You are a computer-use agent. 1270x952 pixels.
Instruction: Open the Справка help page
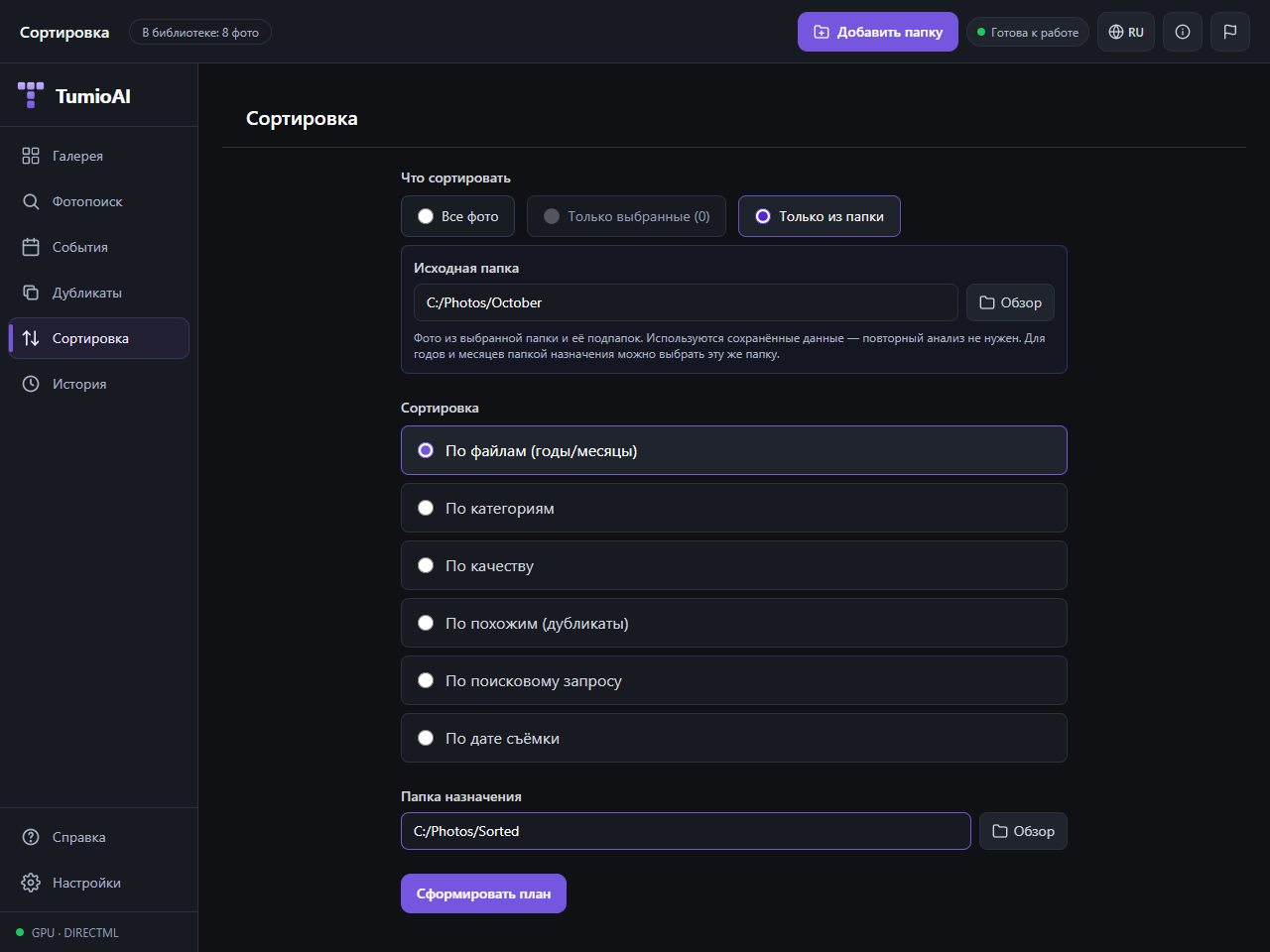tap(98, 837)
